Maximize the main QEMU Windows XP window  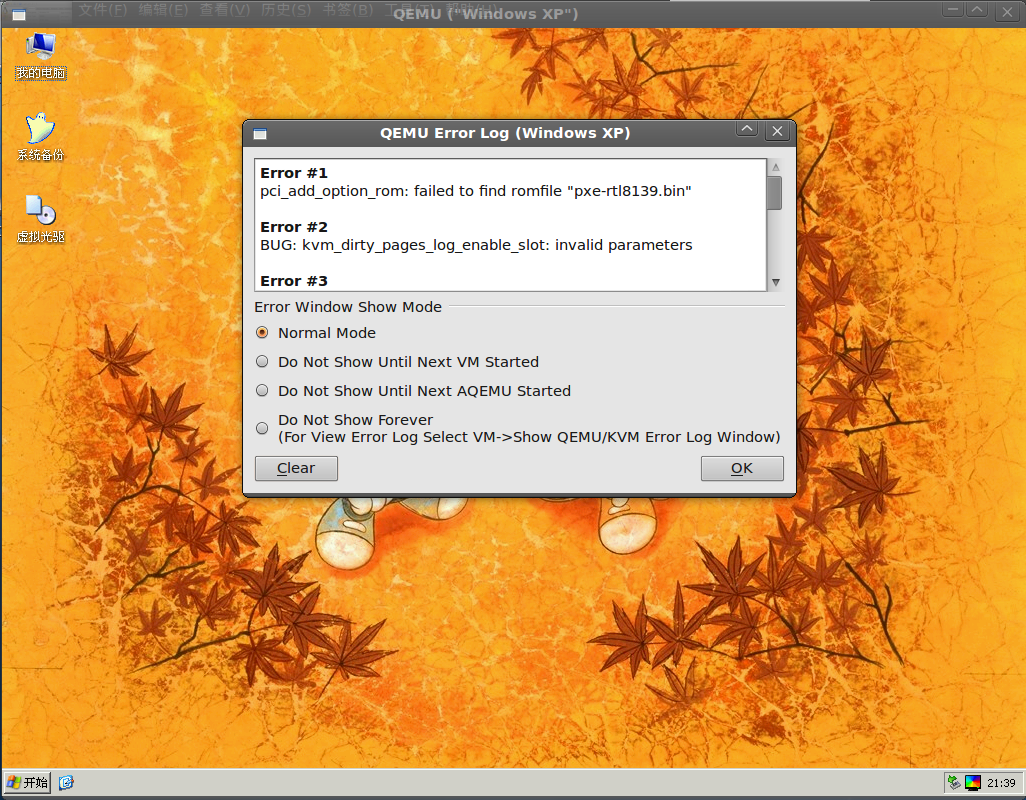[x=977, y=10]
